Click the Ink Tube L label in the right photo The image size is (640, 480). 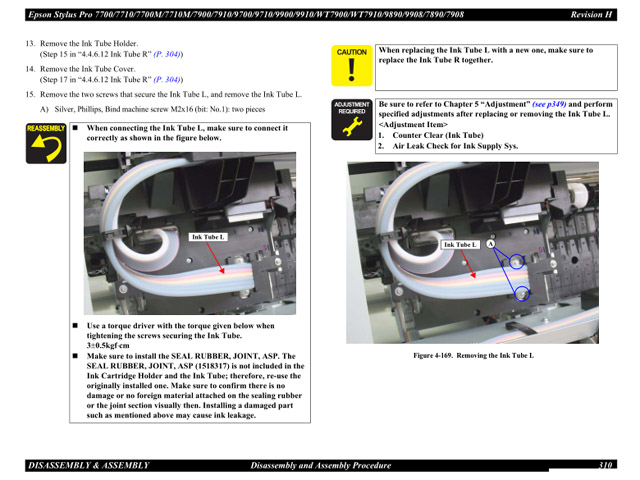[x=460, y=244]
